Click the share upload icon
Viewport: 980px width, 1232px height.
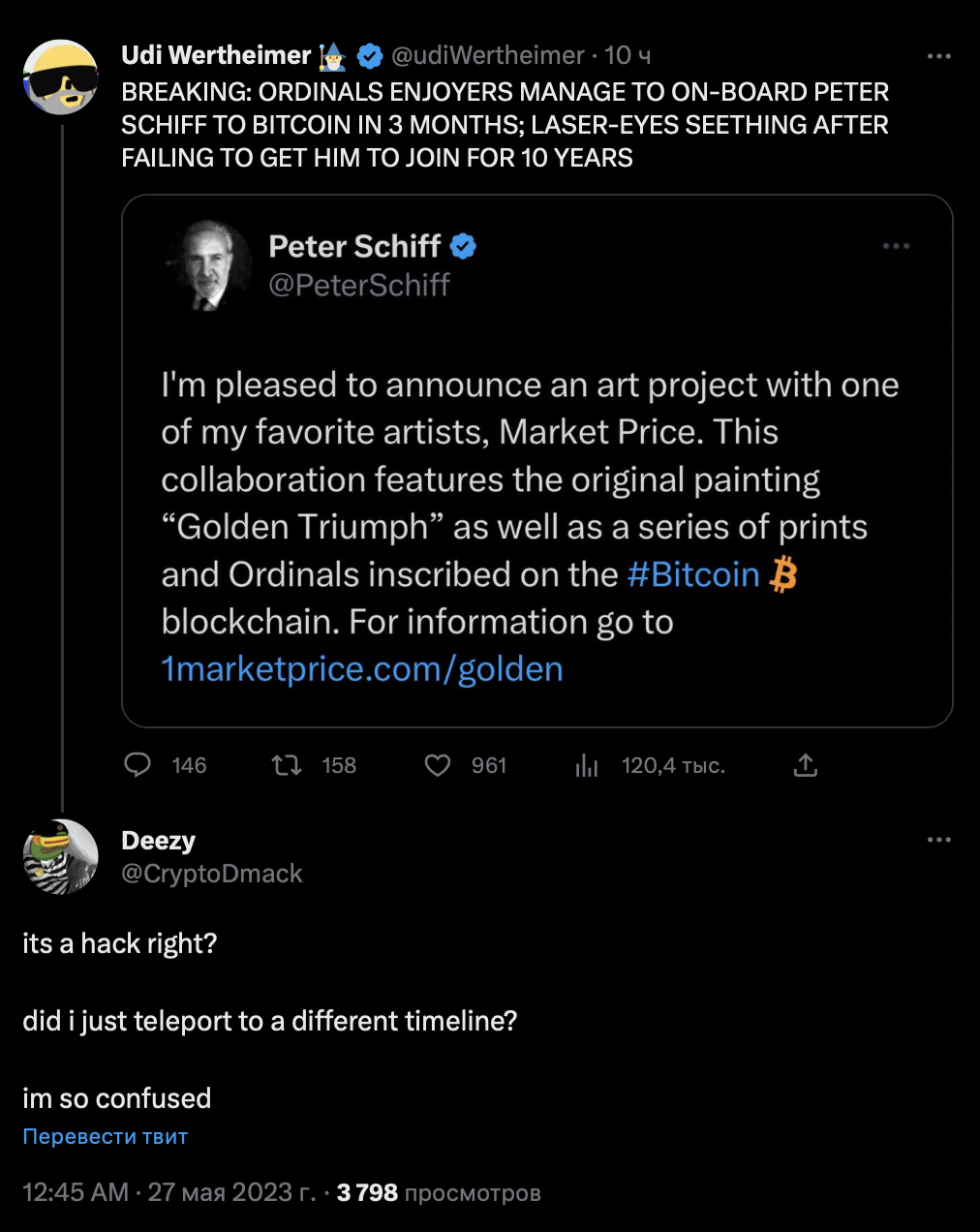coord(806,765)
